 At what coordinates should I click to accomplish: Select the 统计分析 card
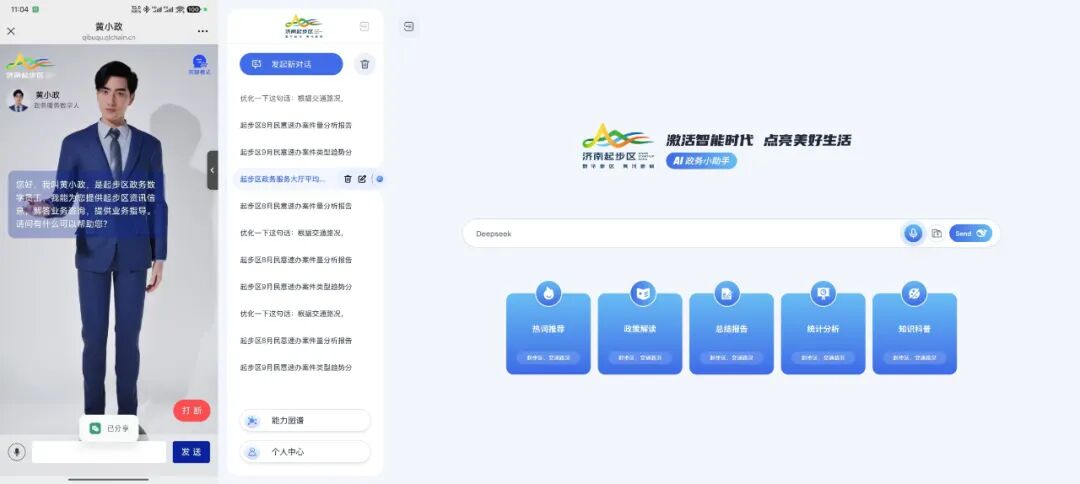point(823,333)
